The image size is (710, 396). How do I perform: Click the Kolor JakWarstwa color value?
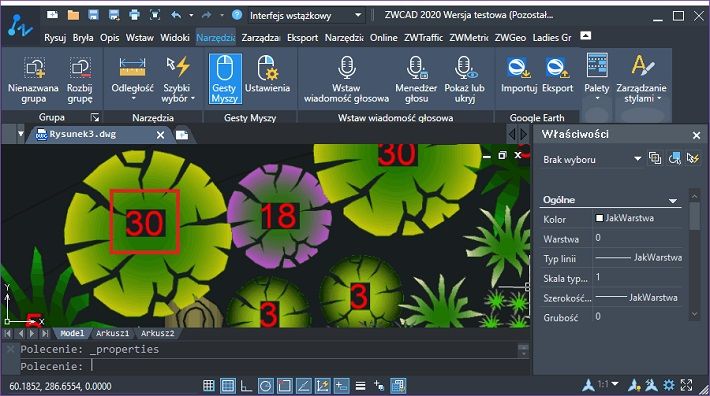click(x=638, y=218)
